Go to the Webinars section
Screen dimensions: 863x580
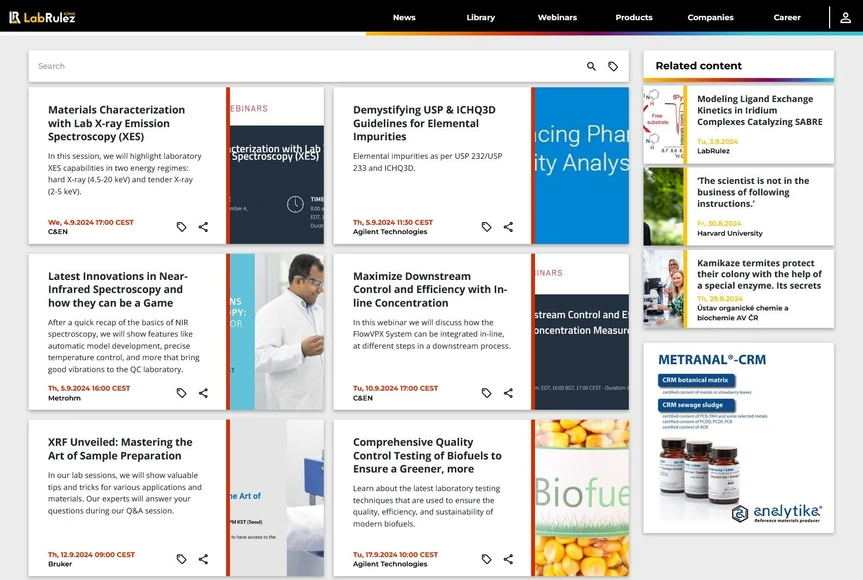tap(557, 18)
